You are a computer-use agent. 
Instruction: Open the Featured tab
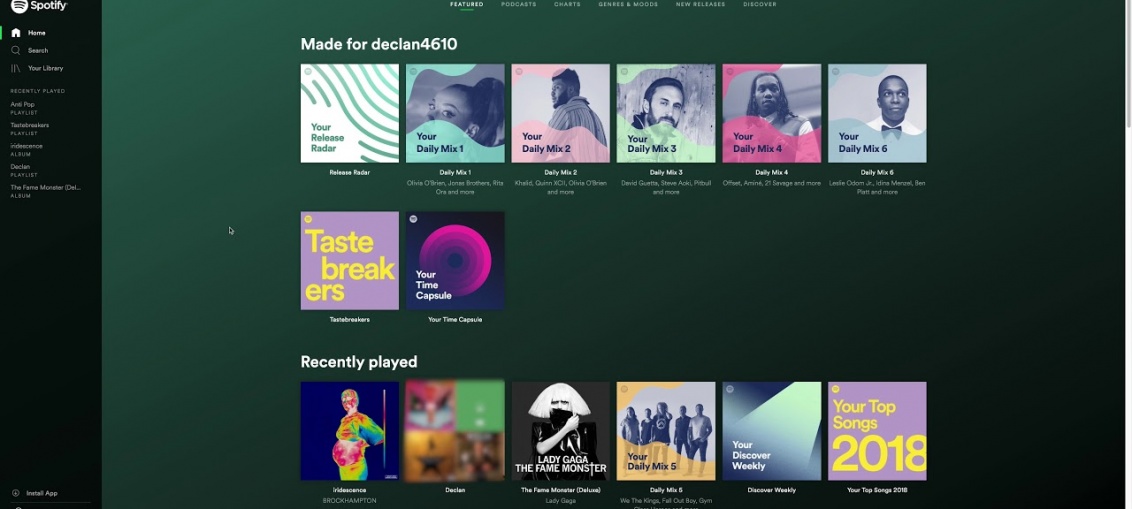pyautogui.click(x=466, y=4)
